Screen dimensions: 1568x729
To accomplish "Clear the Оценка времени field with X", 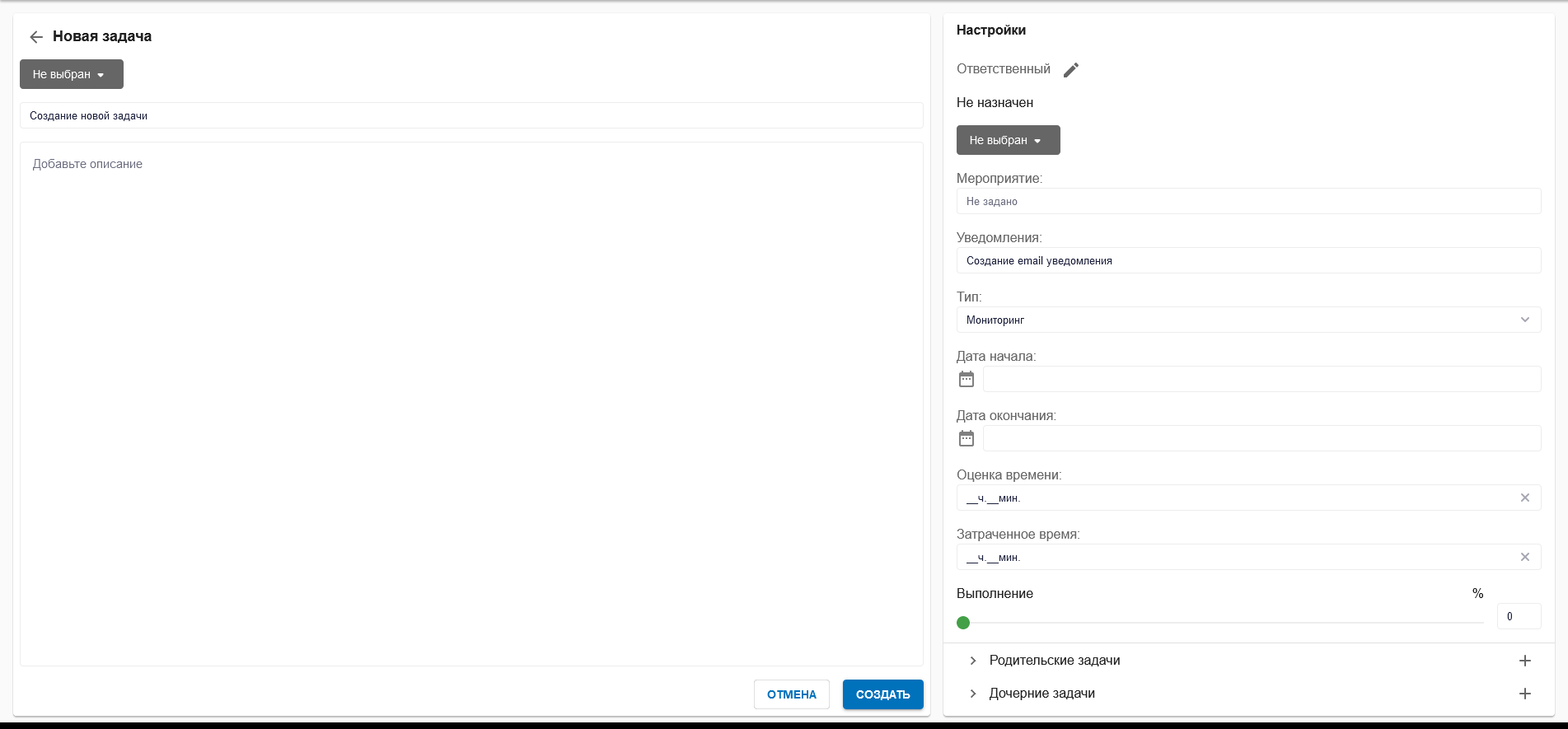I will click(1524, 498).
